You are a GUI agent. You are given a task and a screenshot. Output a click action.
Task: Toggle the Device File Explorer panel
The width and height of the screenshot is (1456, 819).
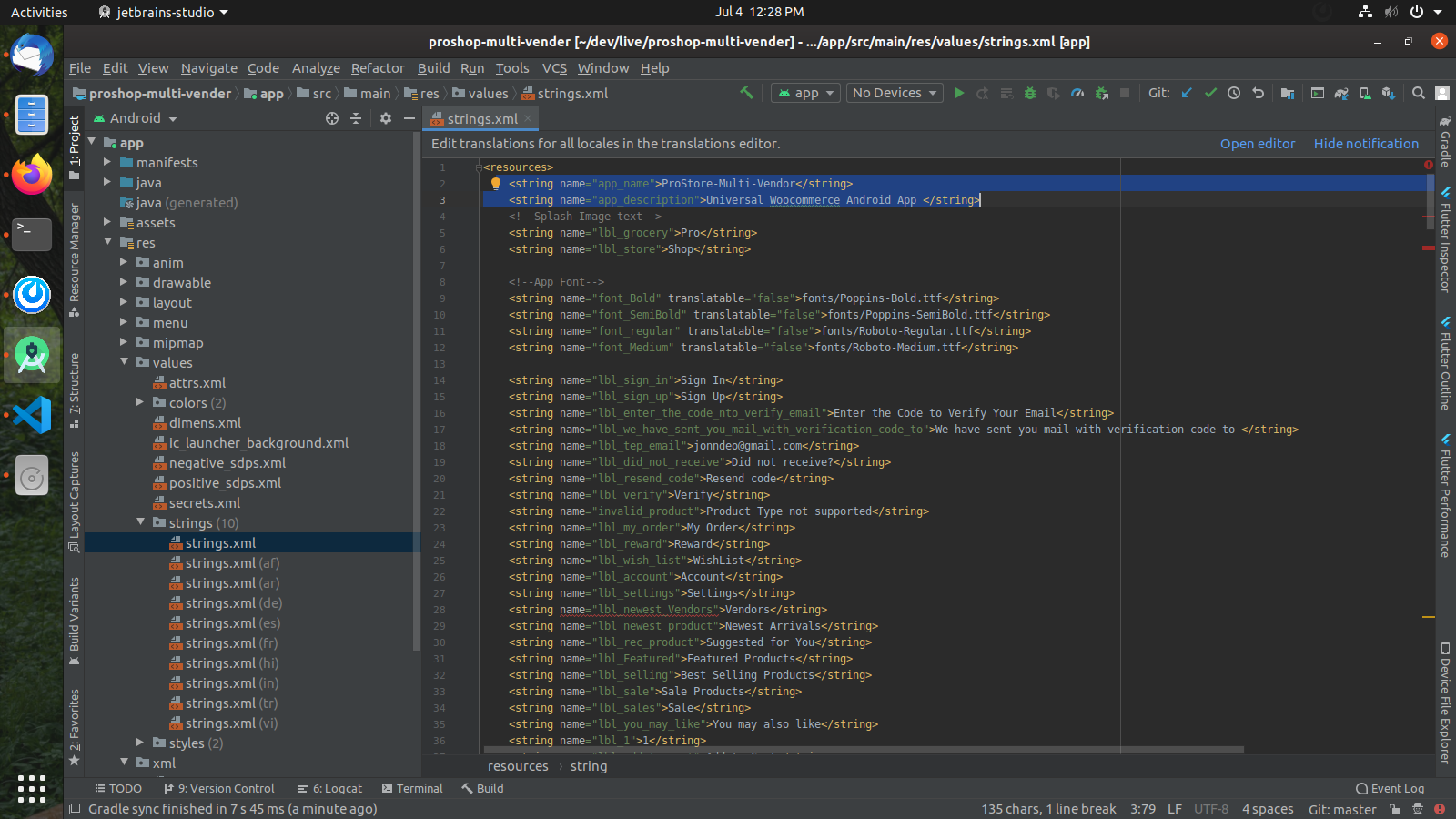click(1445, 703)
